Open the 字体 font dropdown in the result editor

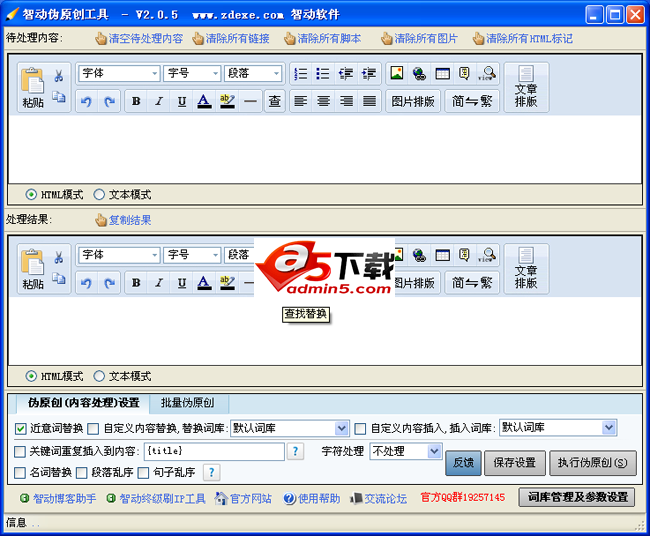(x=119, y=255)
